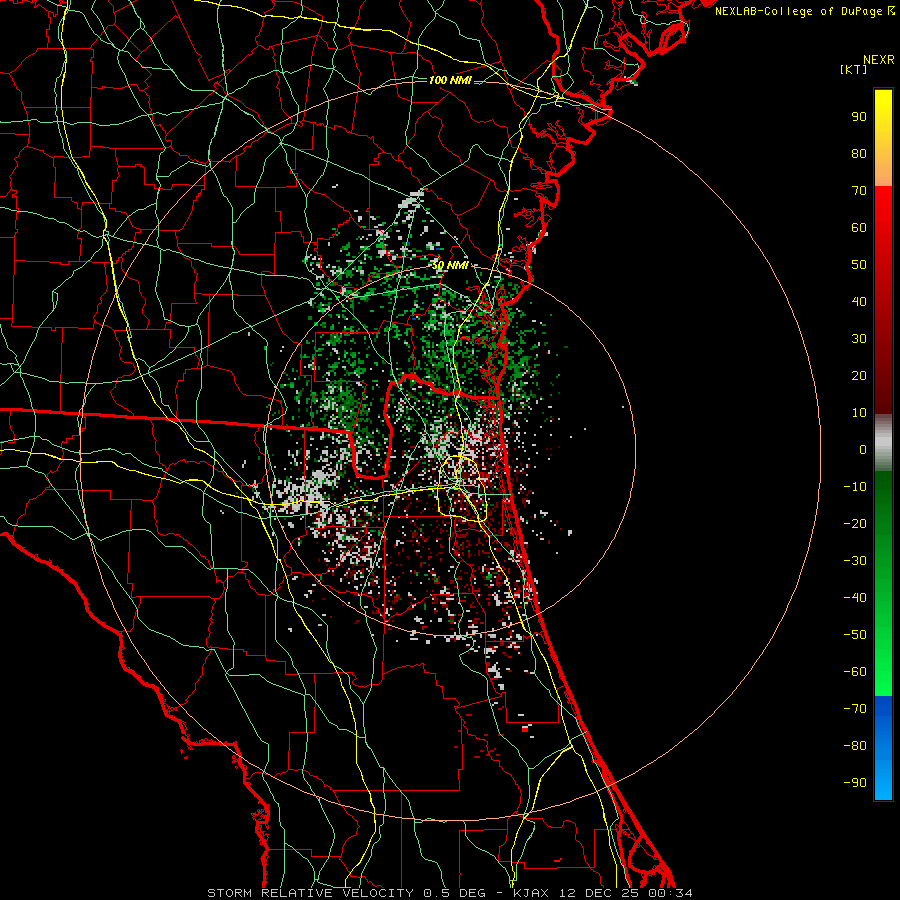Click the -40 value on the velocity scale

[855, 598]
